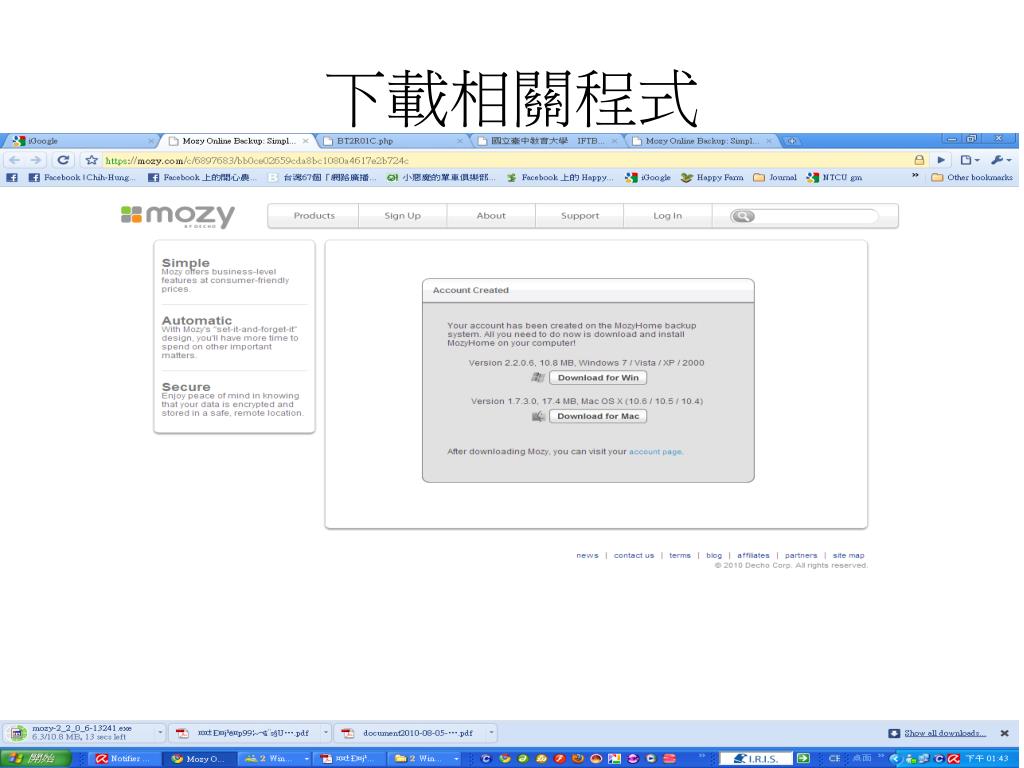
Task: Click the play arrow icon beside the padlock
Action: coord(941,160)
